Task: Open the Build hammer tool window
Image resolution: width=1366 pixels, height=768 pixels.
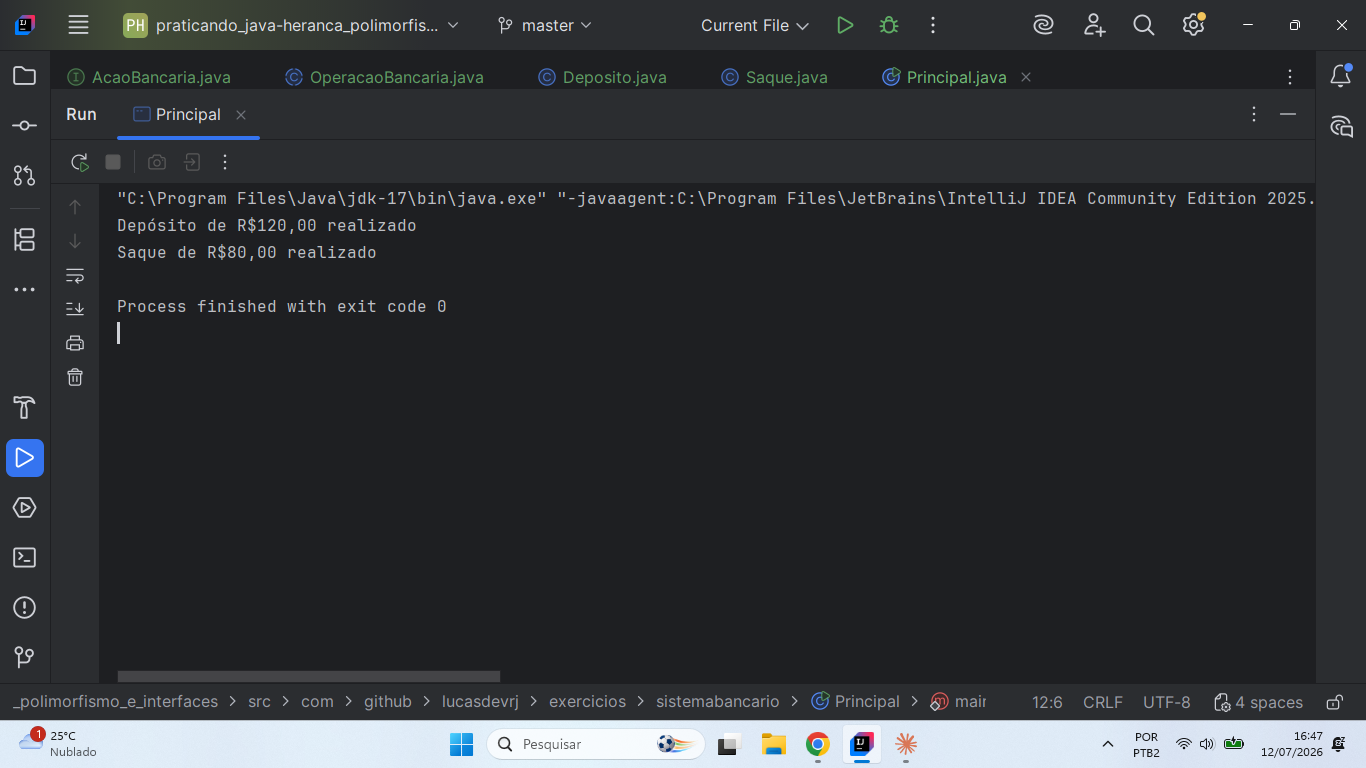Action: pyautogui.click(x=25, y=407)
